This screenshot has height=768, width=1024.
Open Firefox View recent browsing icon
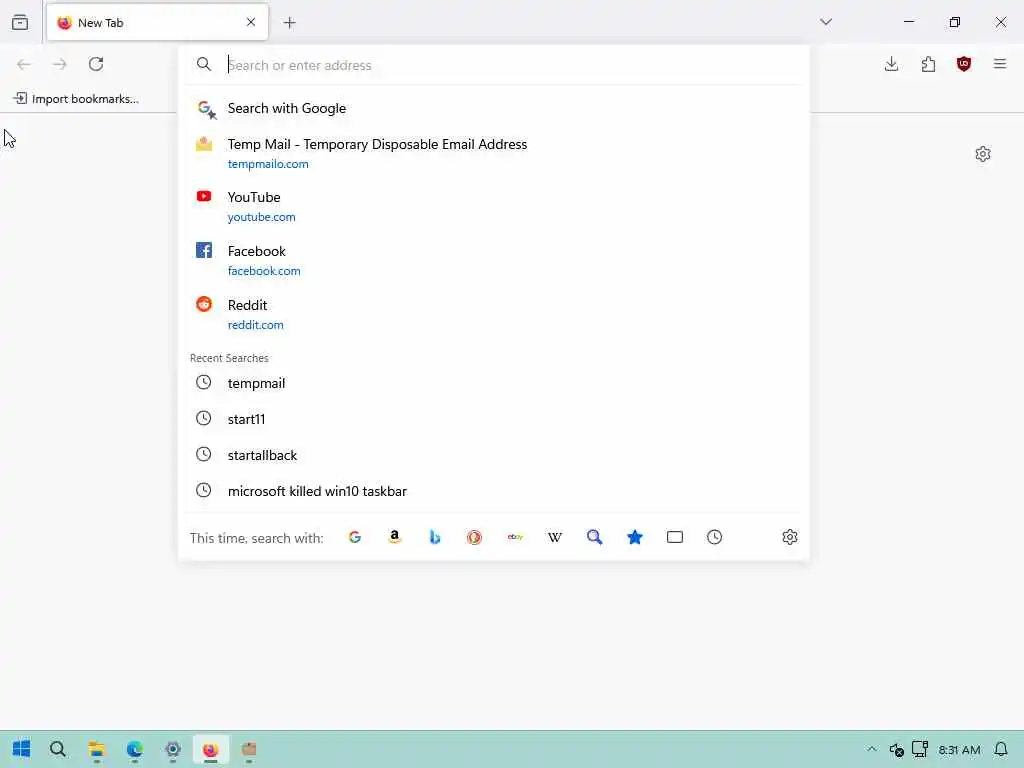tap(20, 22)
